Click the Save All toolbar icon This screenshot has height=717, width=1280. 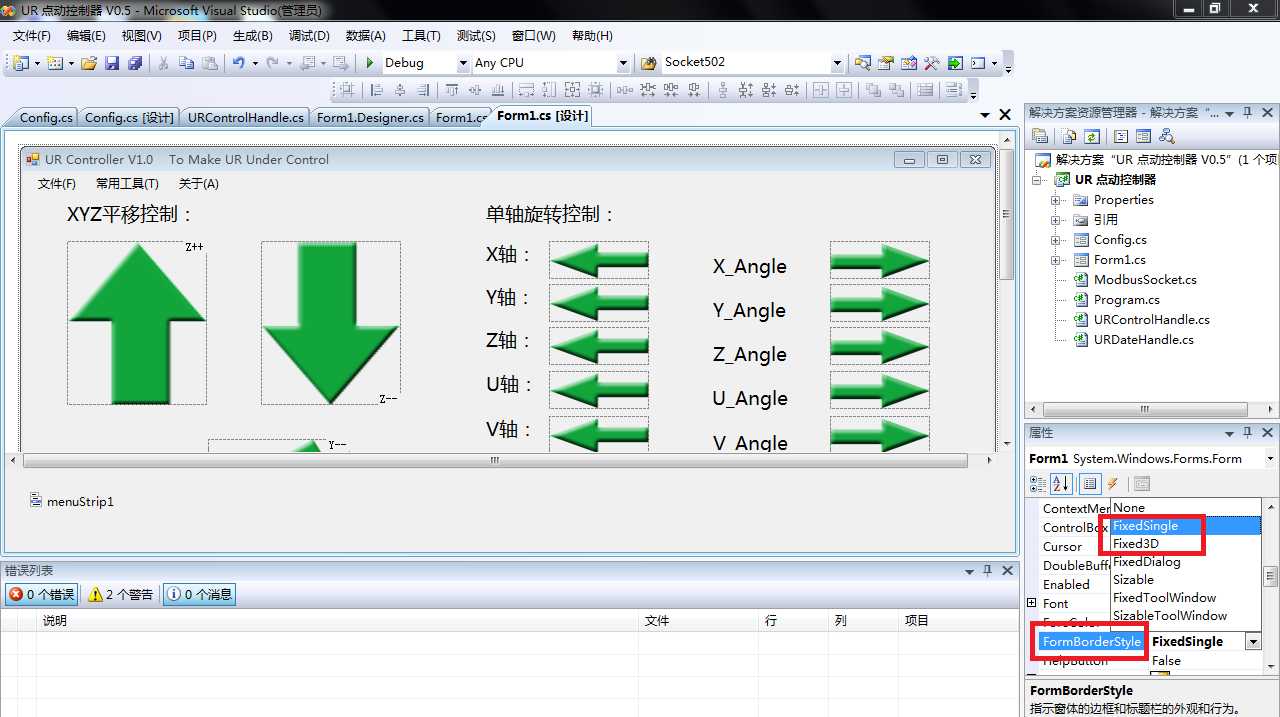coord(135,63)
